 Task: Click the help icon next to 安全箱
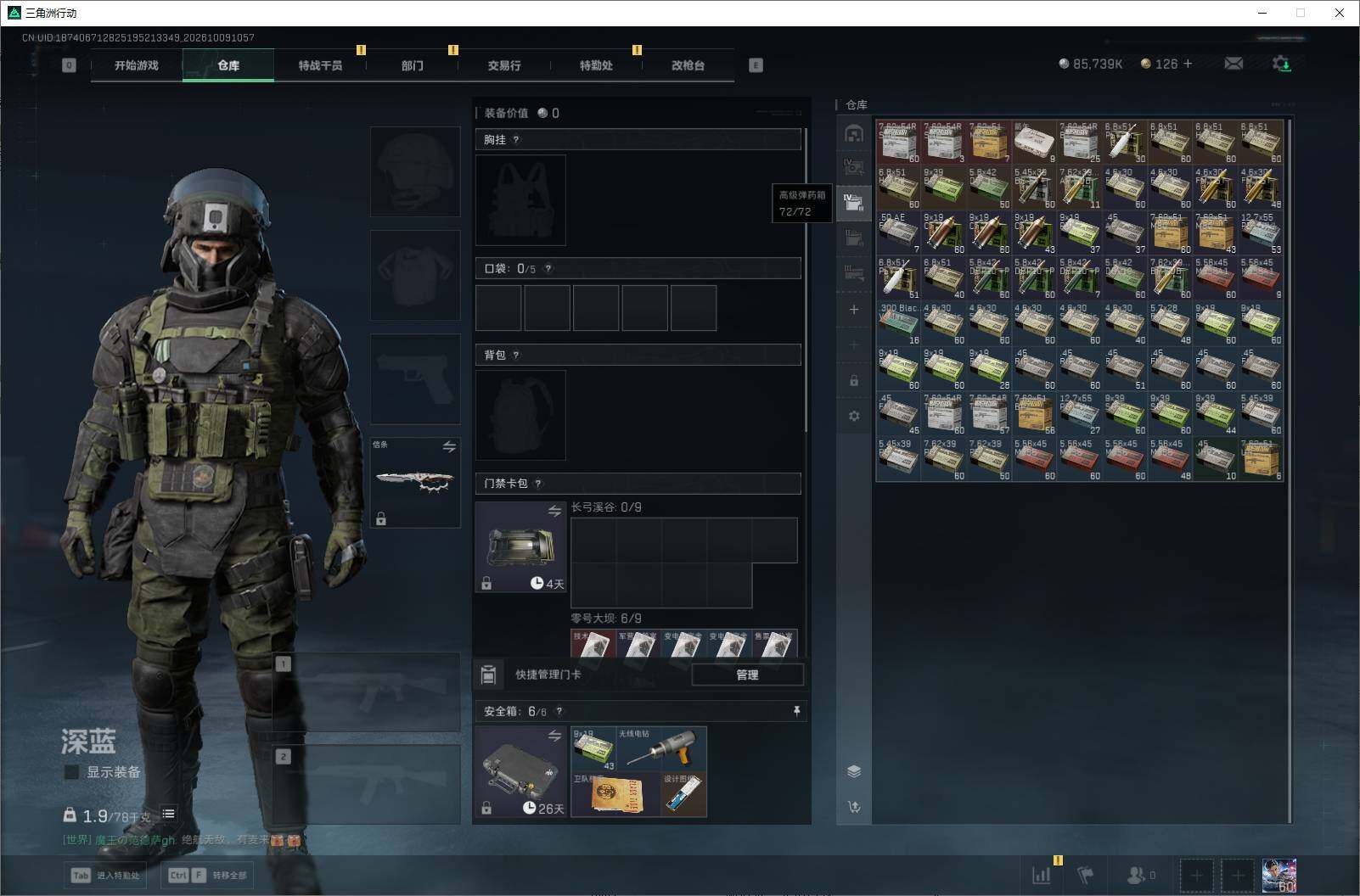(x=559, y=712)
